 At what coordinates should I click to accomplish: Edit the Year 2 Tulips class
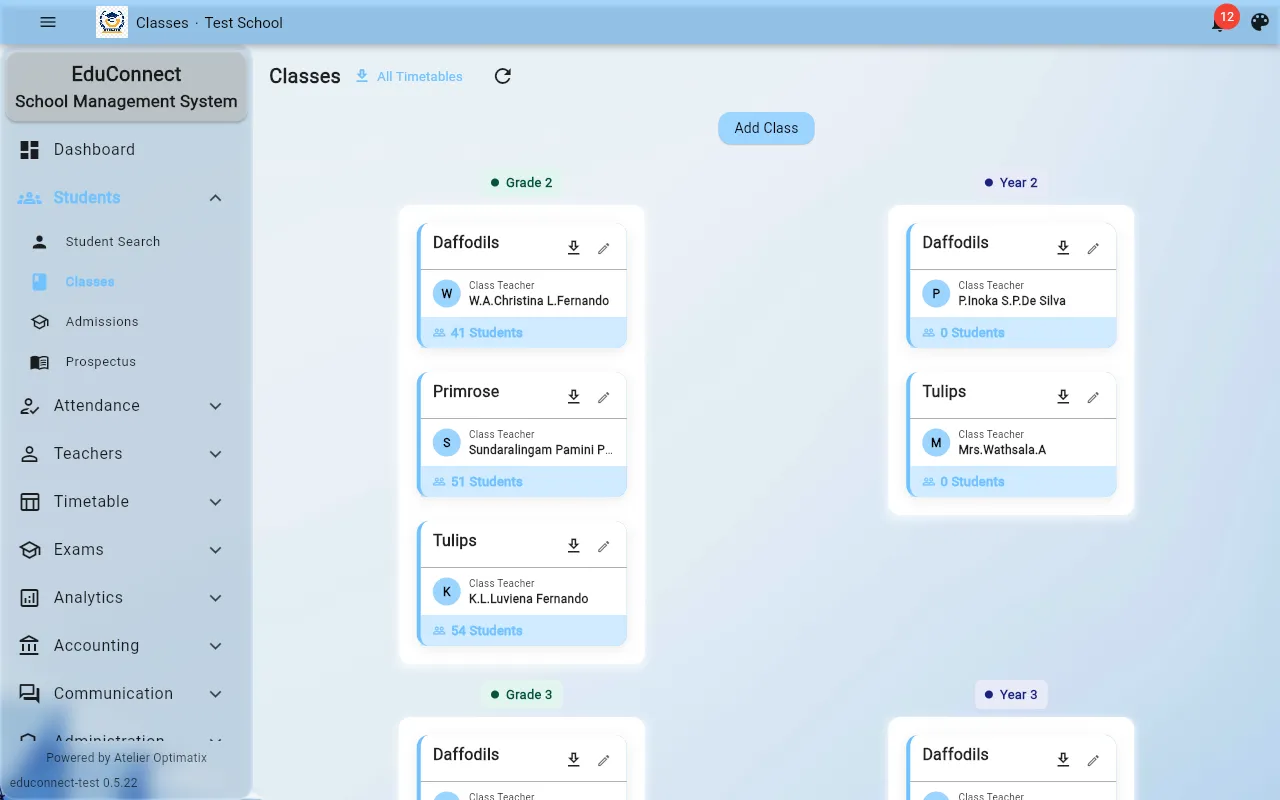click(1094, 397)
